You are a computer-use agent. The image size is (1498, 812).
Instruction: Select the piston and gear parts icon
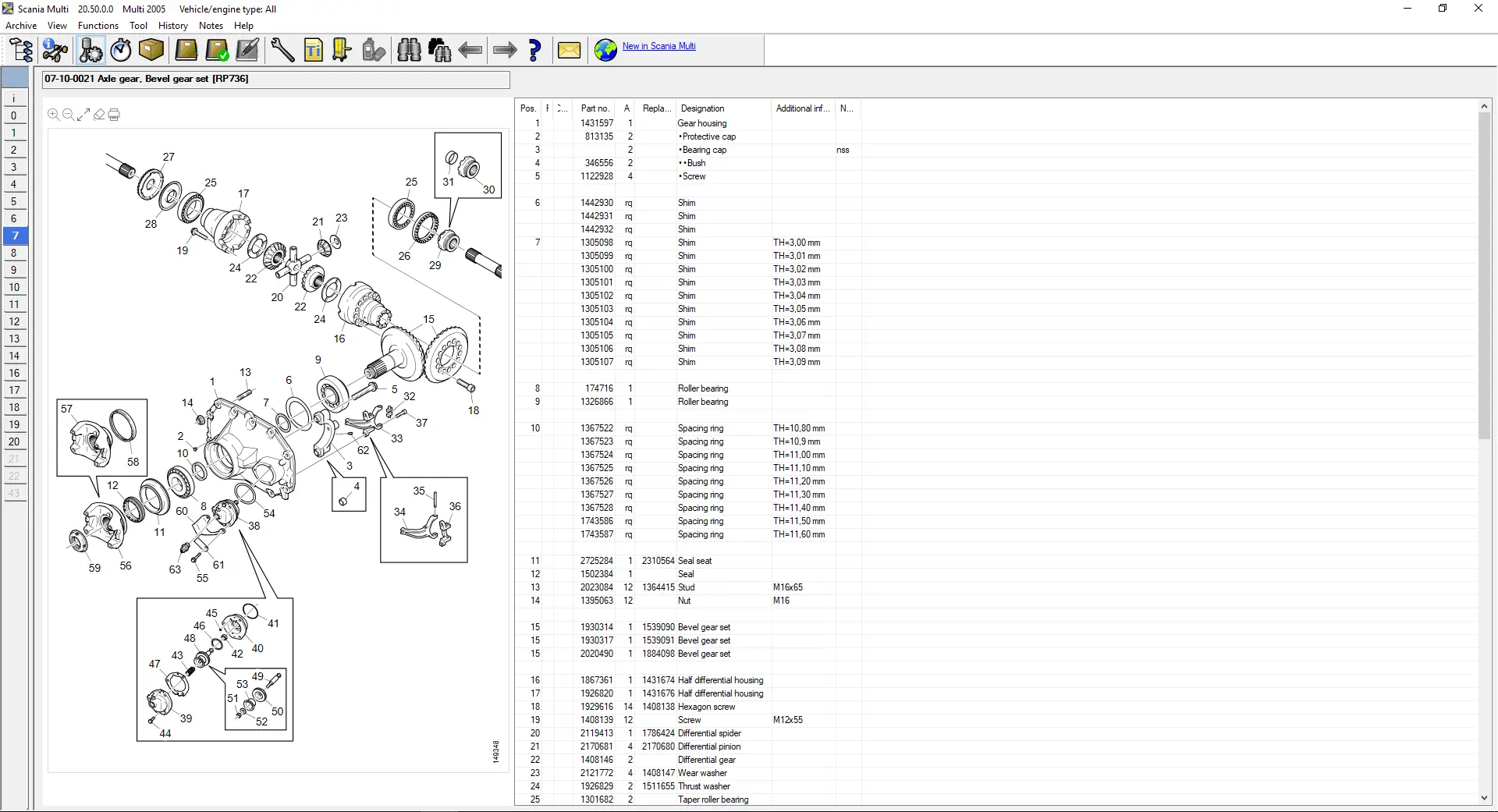click(x=91, y=51)
